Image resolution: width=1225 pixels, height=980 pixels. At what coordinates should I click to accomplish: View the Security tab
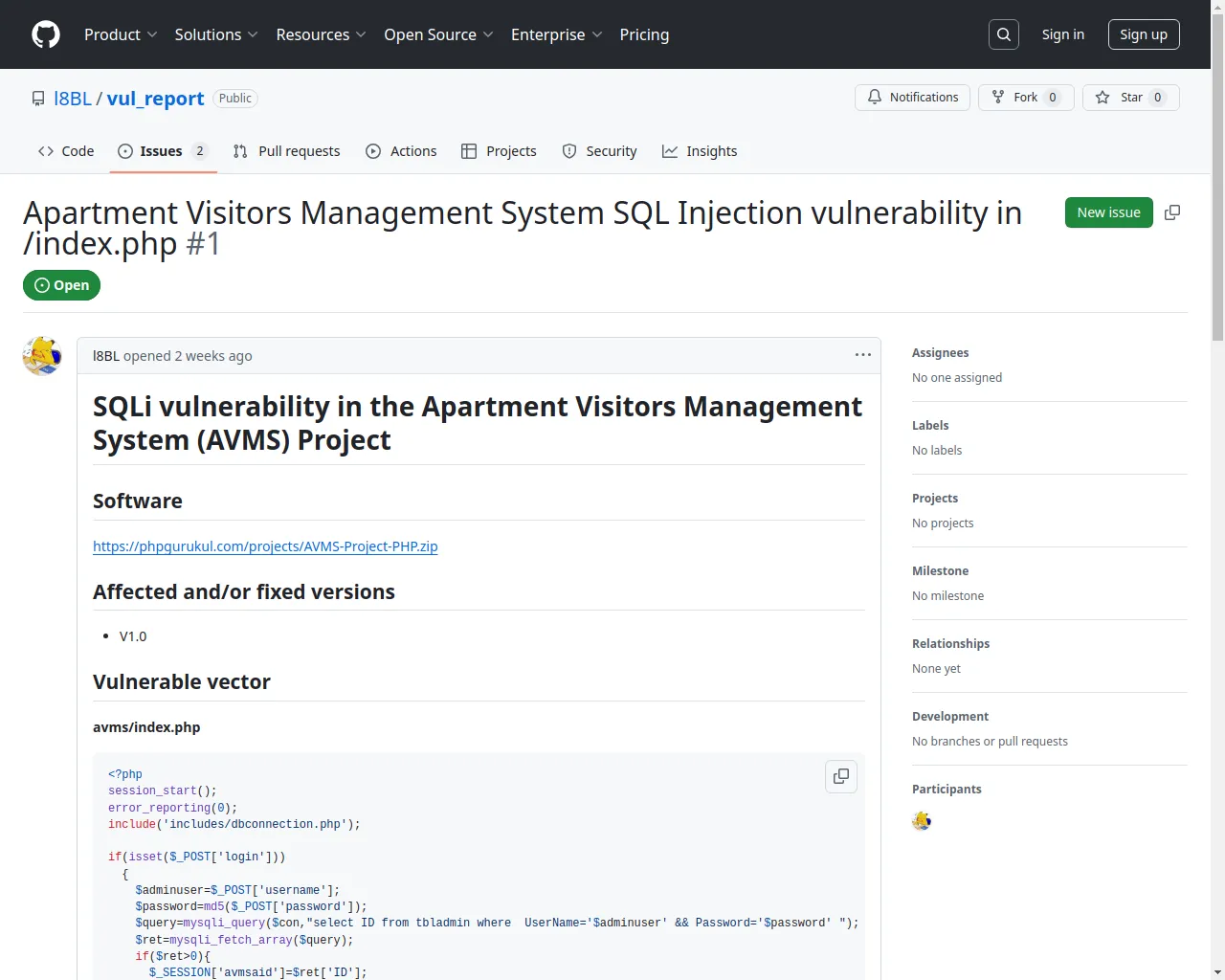point(600,151)
